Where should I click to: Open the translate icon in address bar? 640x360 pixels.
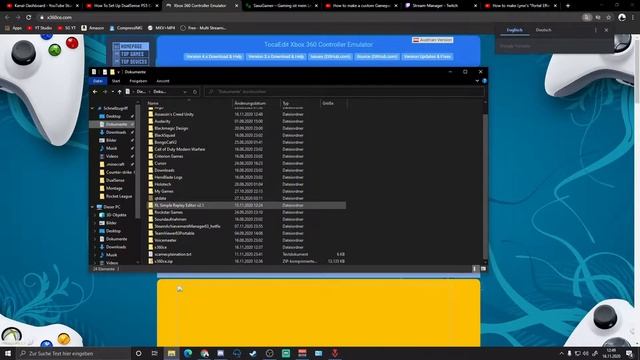coord(587,18)
